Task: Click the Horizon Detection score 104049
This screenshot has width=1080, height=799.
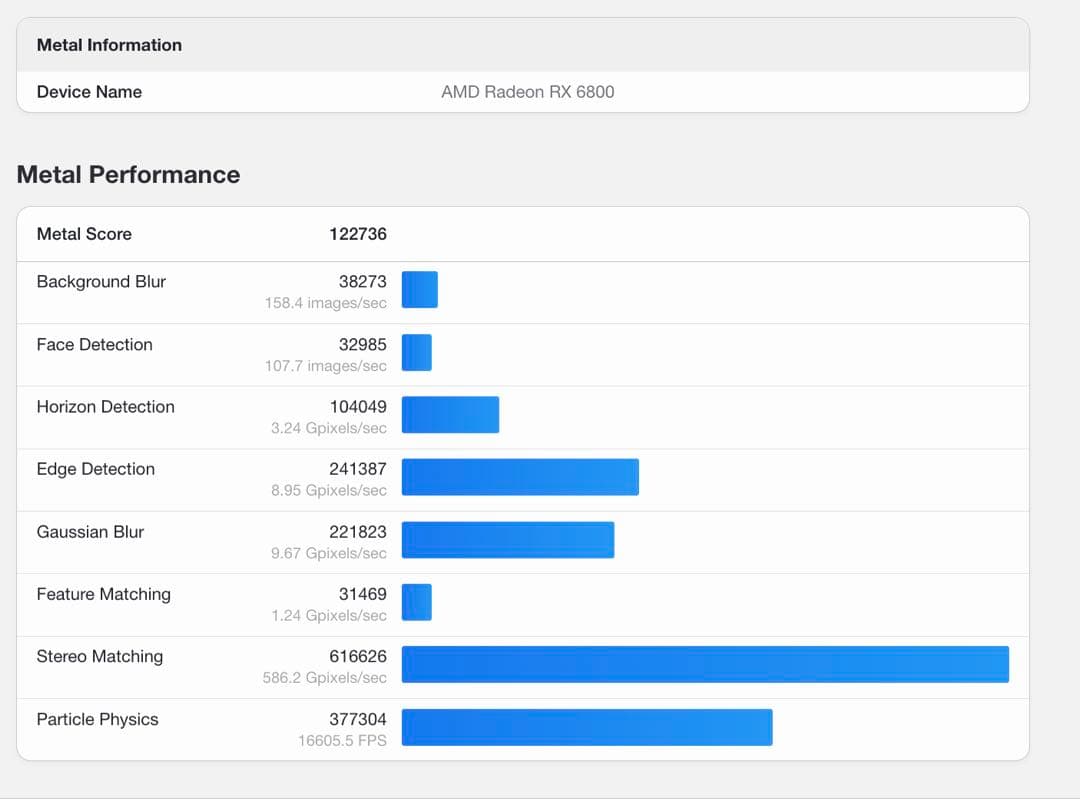Action: (x=357, y=407)
